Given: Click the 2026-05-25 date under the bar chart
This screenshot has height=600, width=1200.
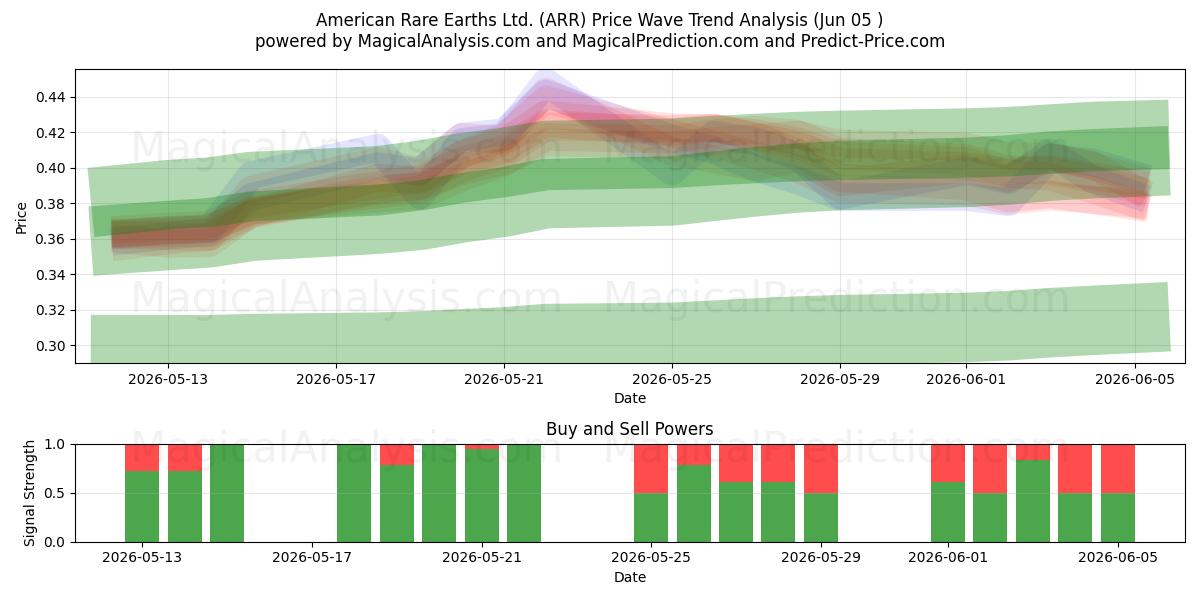Looking at the screenshot, I should point(651,558).
